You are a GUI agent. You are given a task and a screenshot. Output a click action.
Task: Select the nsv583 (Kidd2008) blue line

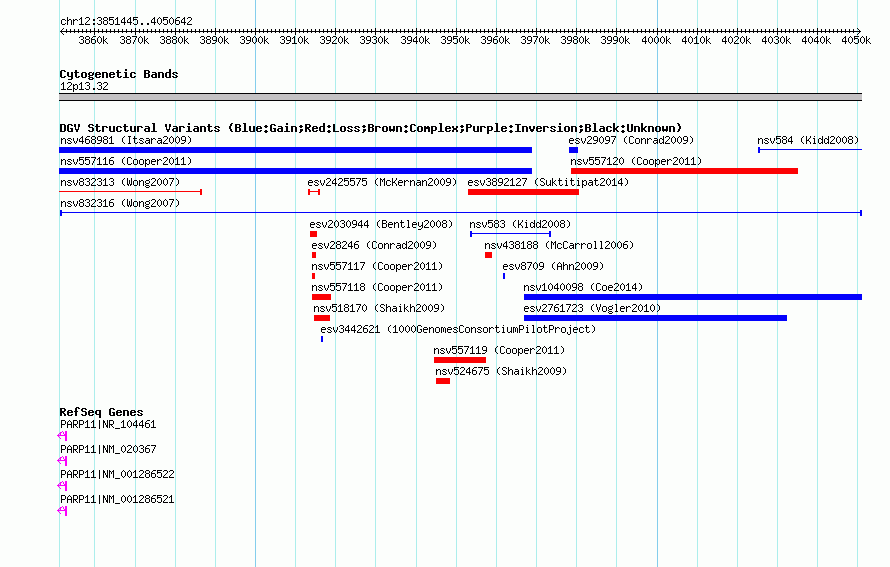pos(510,234)
